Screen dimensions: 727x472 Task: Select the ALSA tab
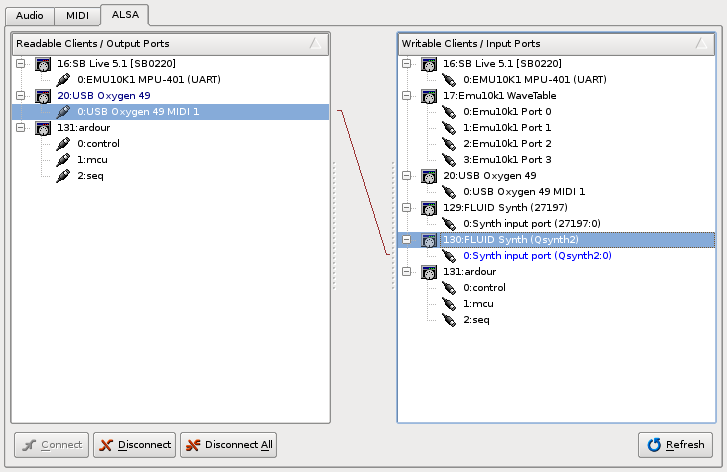point(125,15)
